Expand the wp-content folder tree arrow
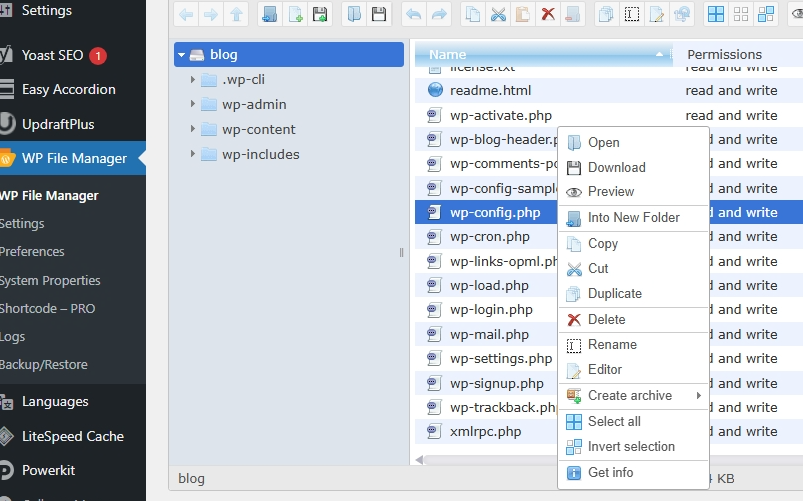Viewport: 803px width, 501px height. point(193,129)
